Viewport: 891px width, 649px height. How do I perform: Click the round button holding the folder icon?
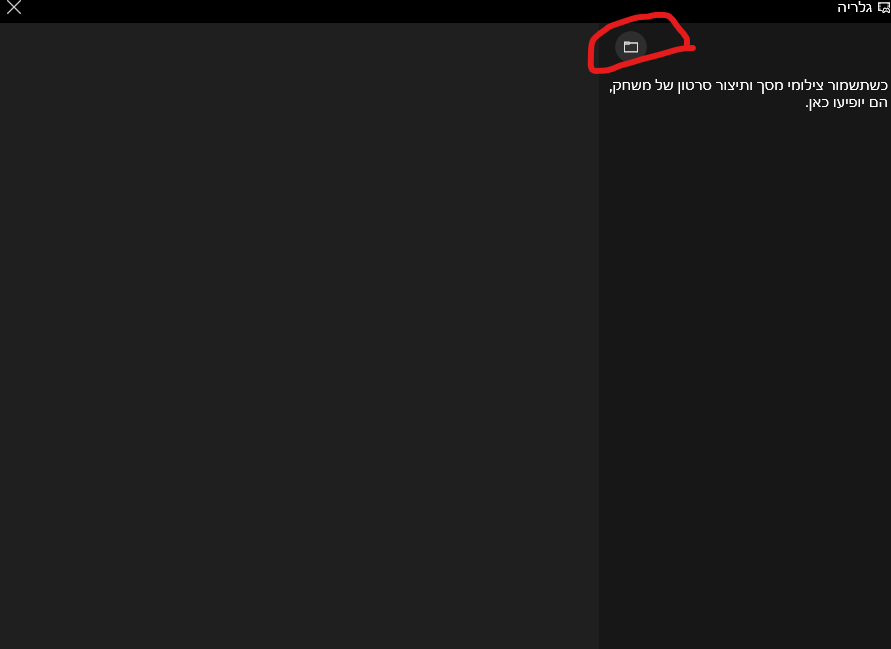[631, 47]
